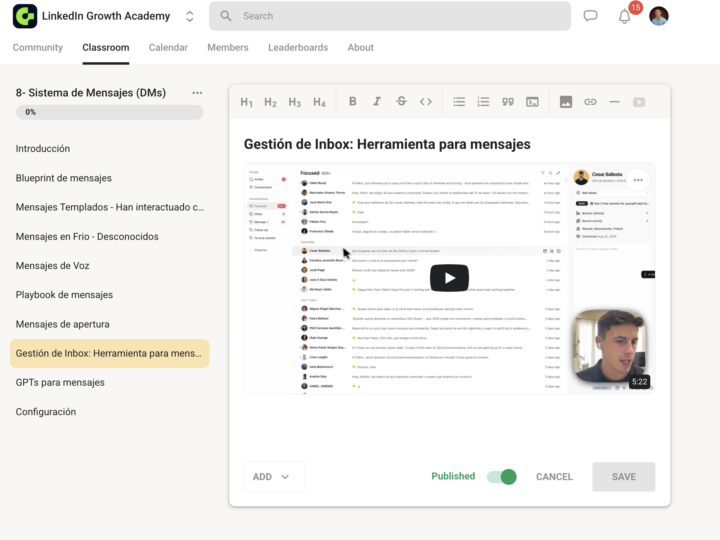Toggle the Published switch
The height and width of the screenshot is (540, 720).
click(x=501, y=477)
